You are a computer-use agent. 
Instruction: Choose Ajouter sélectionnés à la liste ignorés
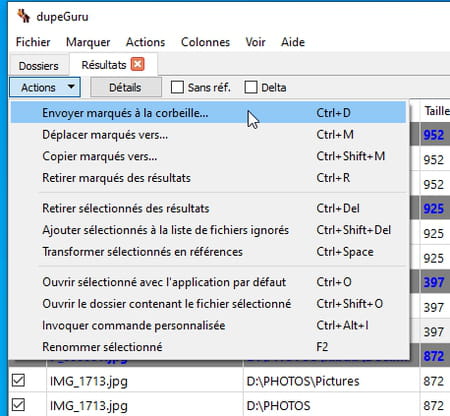[x=208, y=230]
